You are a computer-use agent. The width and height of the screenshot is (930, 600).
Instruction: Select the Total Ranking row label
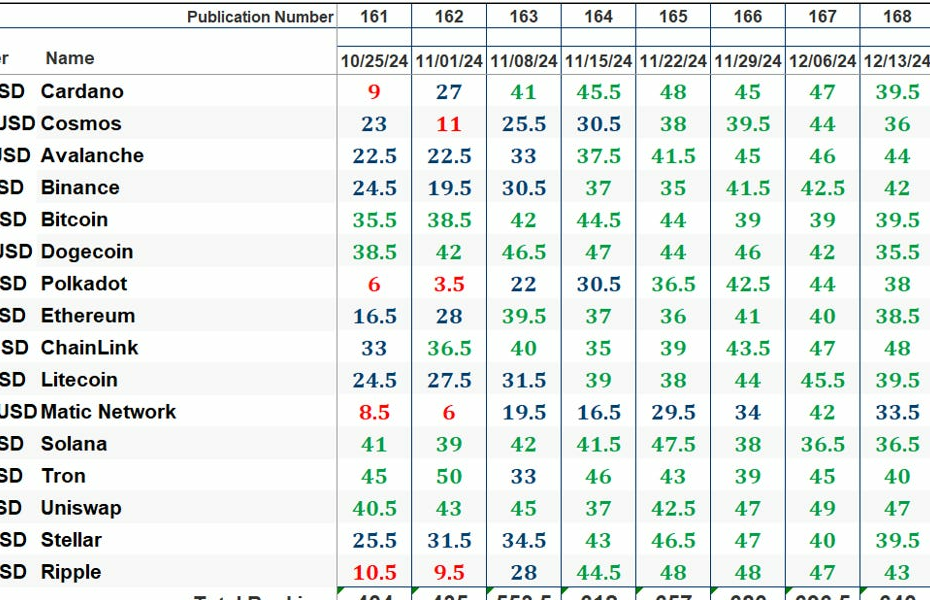tap(260, 595)
